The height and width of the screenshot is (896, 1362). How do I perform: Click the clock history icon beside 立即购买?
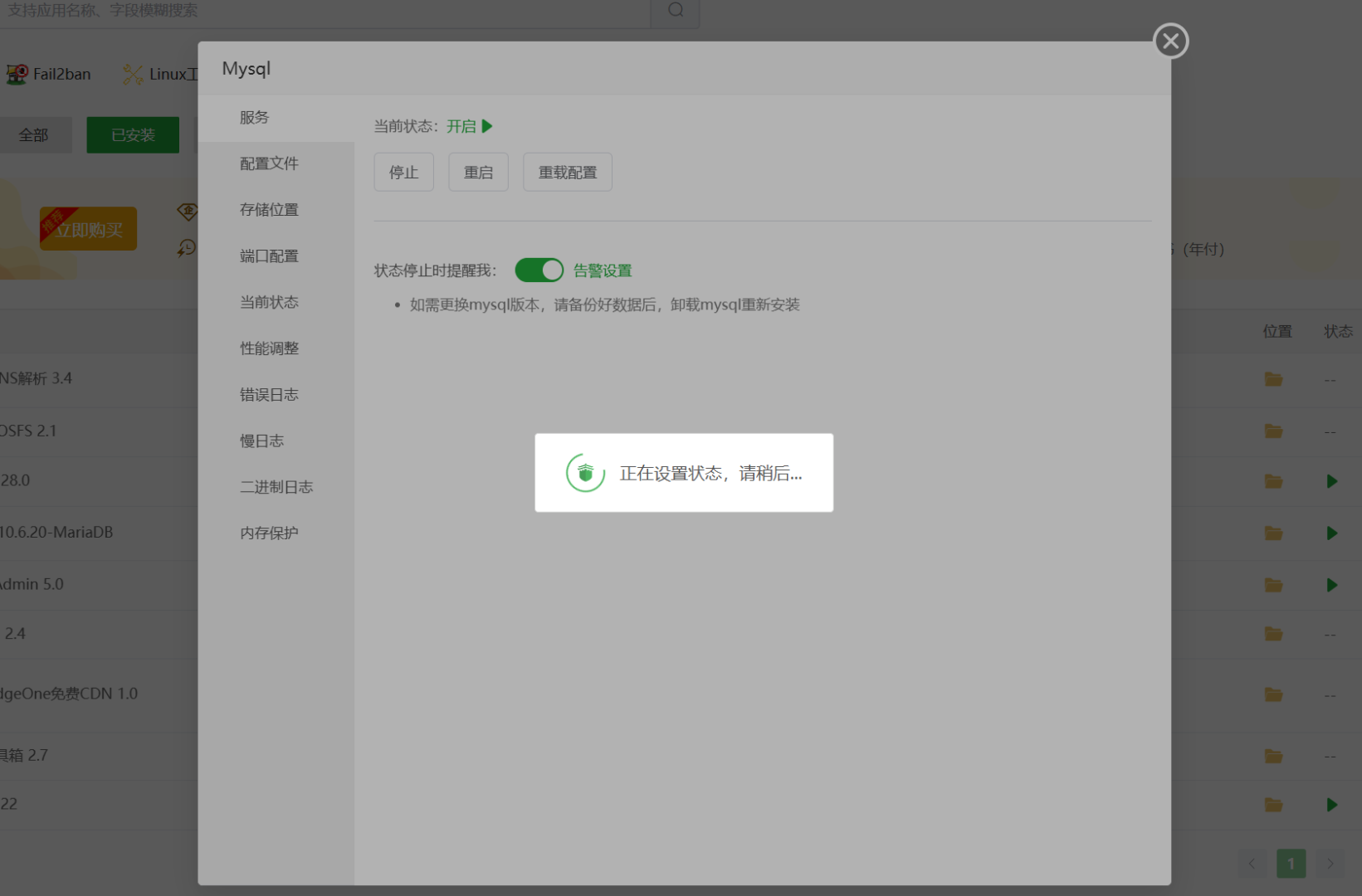tap(187, 247)
